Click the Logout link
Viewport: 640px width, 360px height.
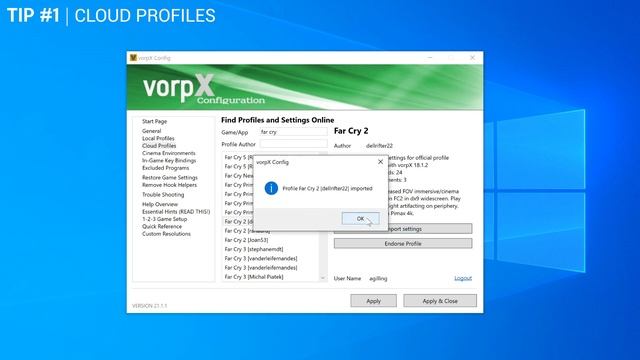click(x=463, y=278)
